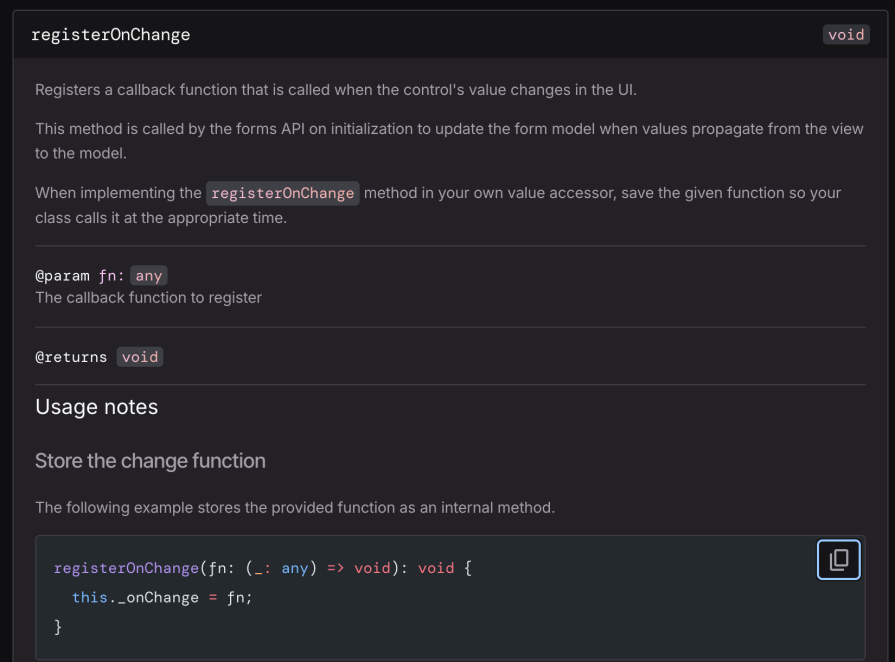Viewport: 895px width, 662px height.
Task: Click the 'Store the change function' heading
Action: click(150, 461)
